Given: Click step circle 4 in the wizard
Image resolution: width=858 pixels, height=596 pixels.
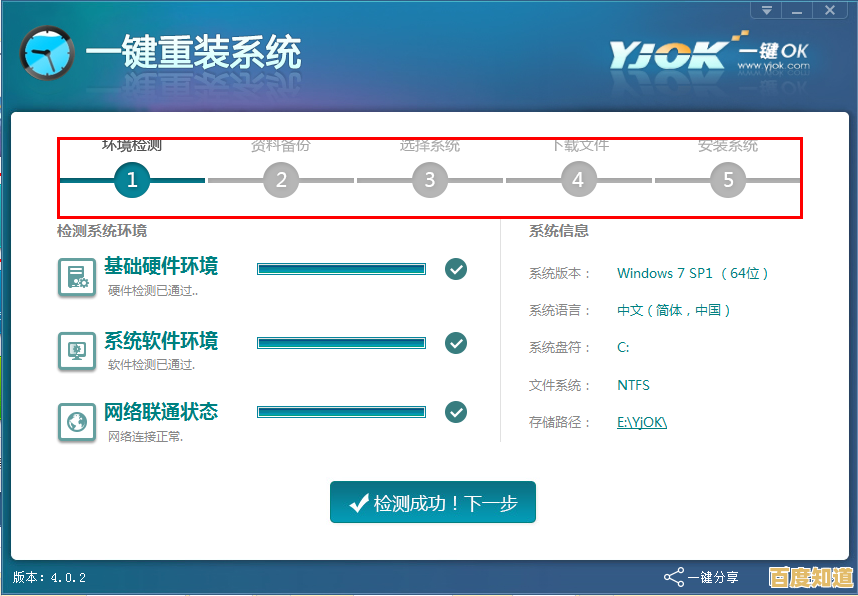Looking at the screenshot, I should pos(578,180).
